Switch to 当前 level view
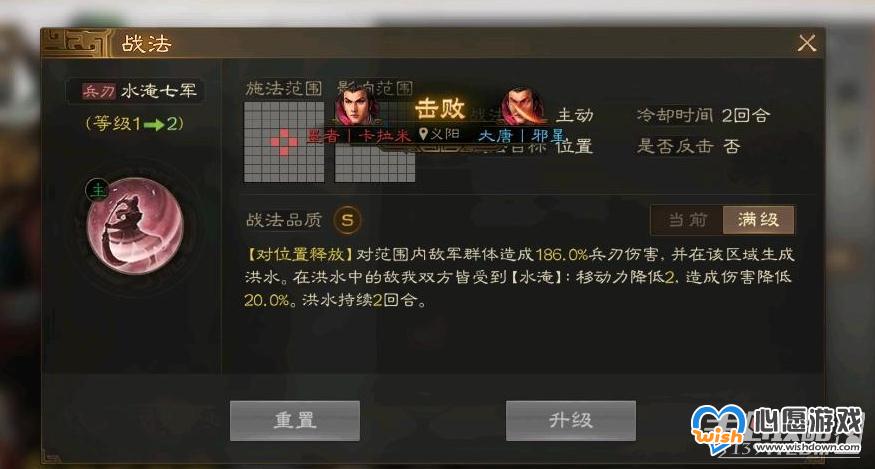The image size is (875, 469). point(687,220)
